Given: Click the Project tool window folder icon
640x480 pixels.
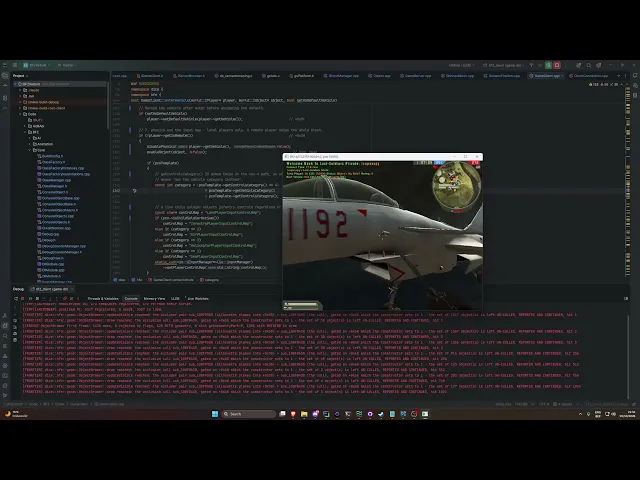Looking at the screenshot, I should coord(5,76).
